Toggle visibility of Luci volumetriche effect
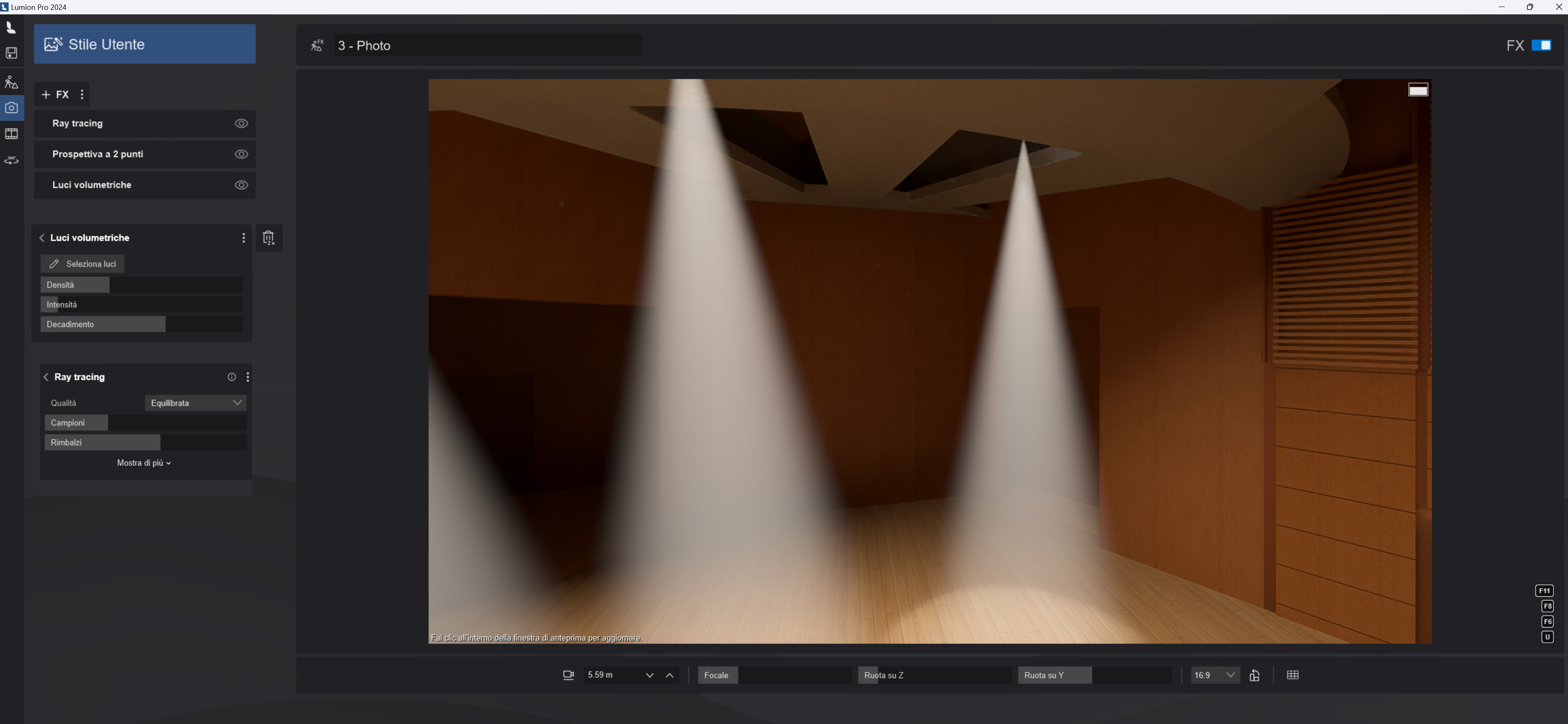 click(242, 185)
